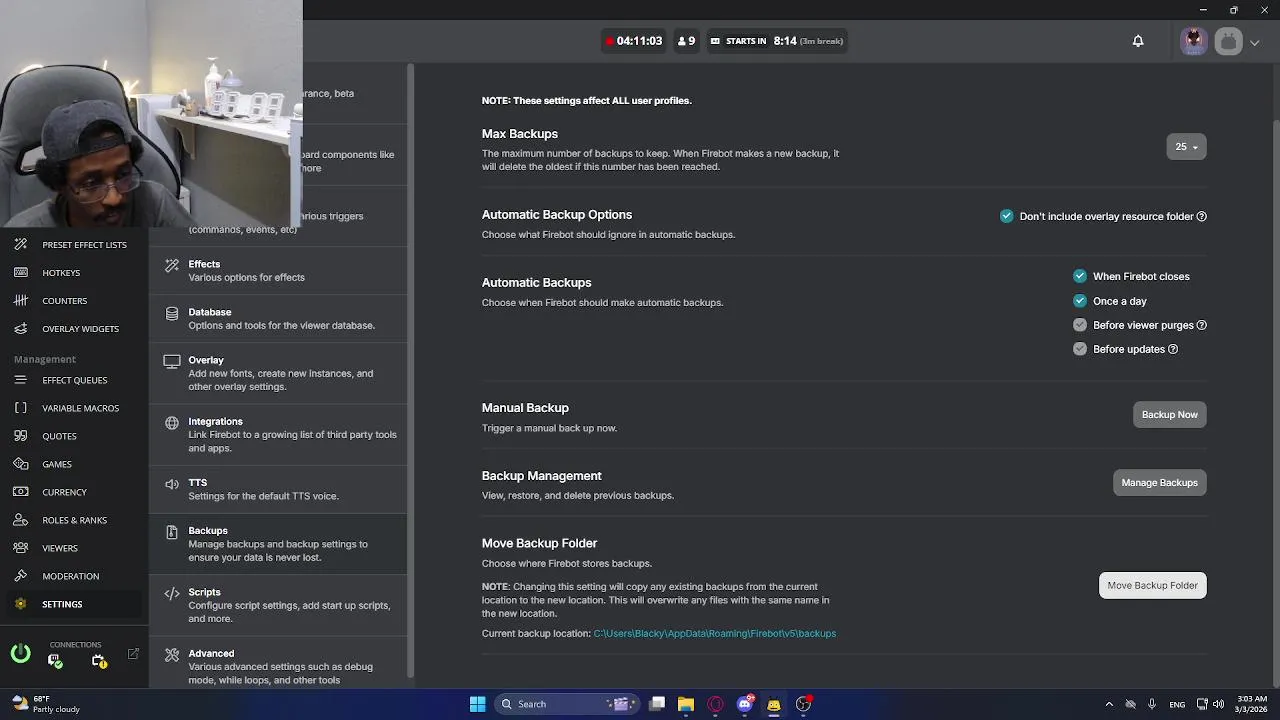Toggle the green connection power button
The width and height of the screenshot is (1280, 720).
(20, 654)
